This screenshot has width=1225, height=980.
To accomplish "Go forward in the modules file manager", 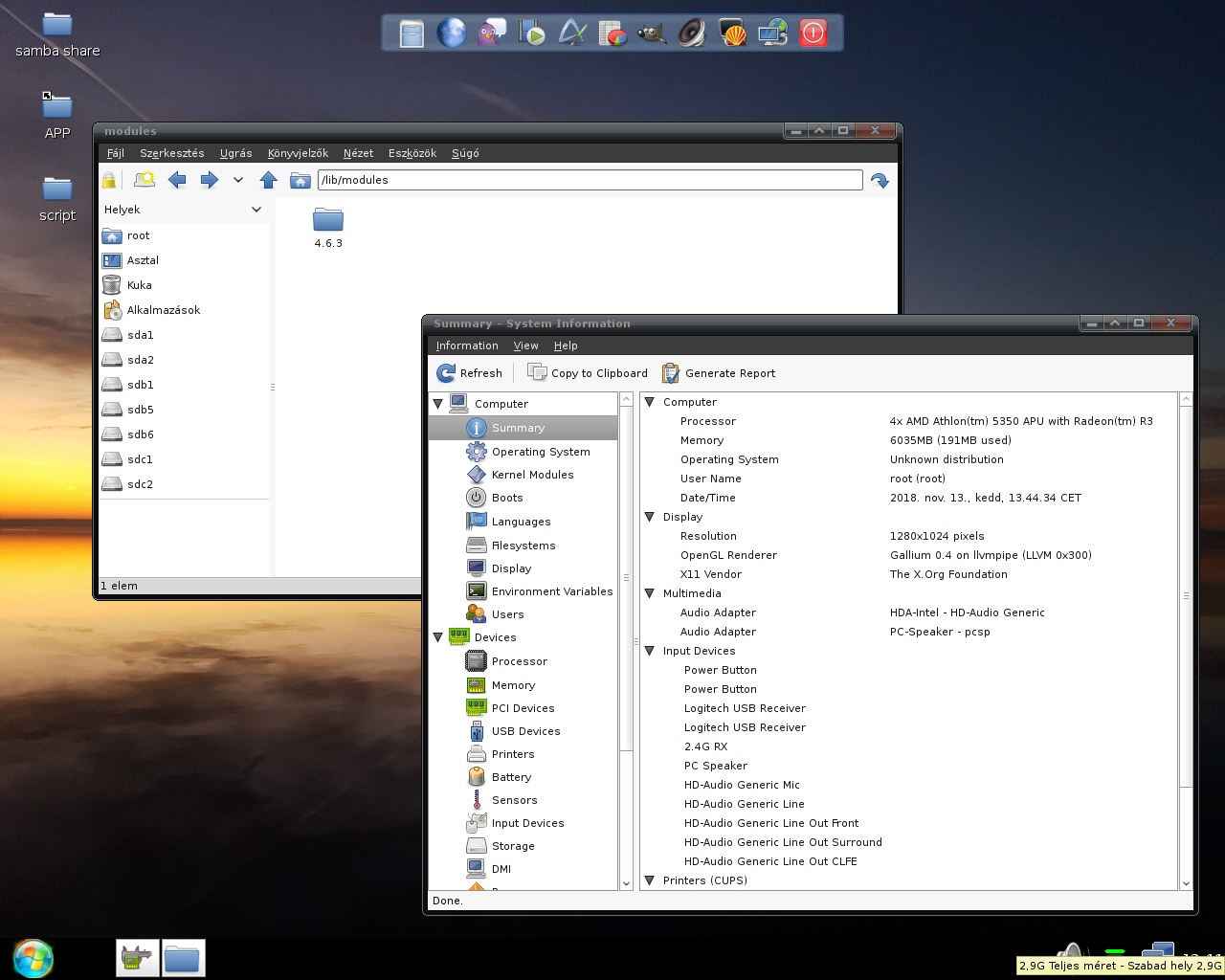I will pyautogui.click(x=209, y=180).
